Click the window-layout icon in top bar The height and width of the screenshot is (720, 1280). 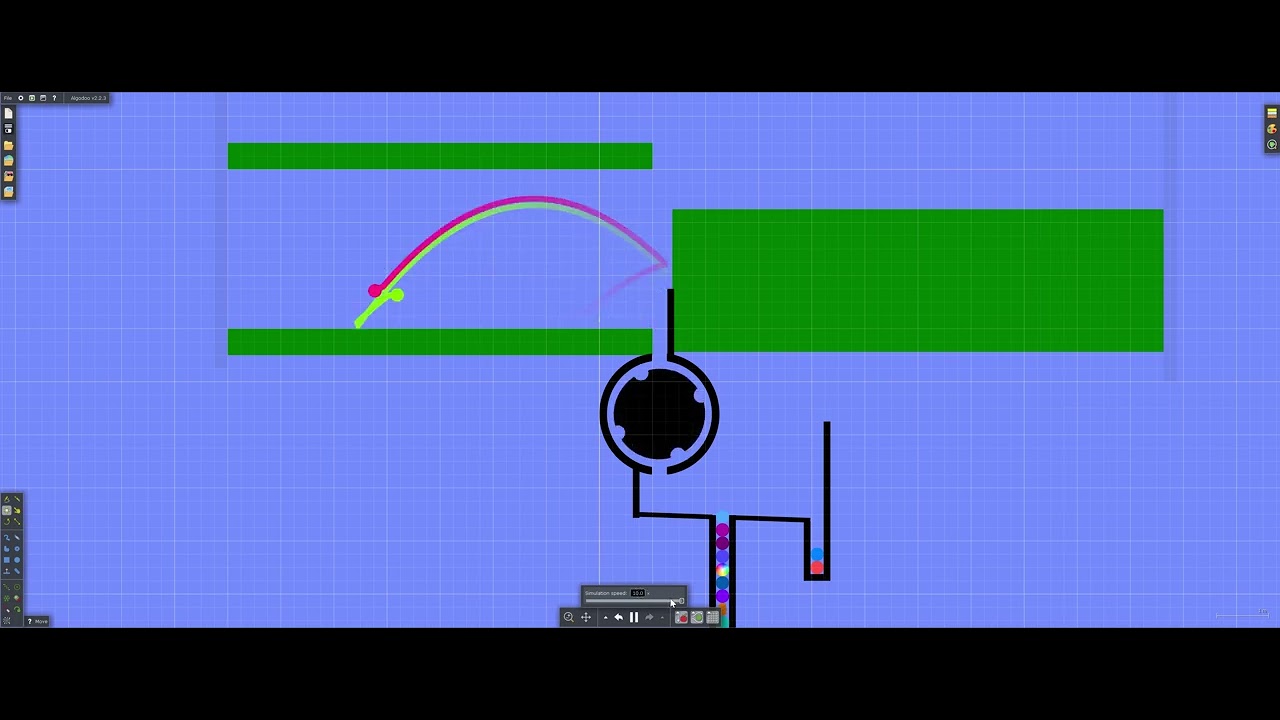pyautogui.click(x=43, y=98)
